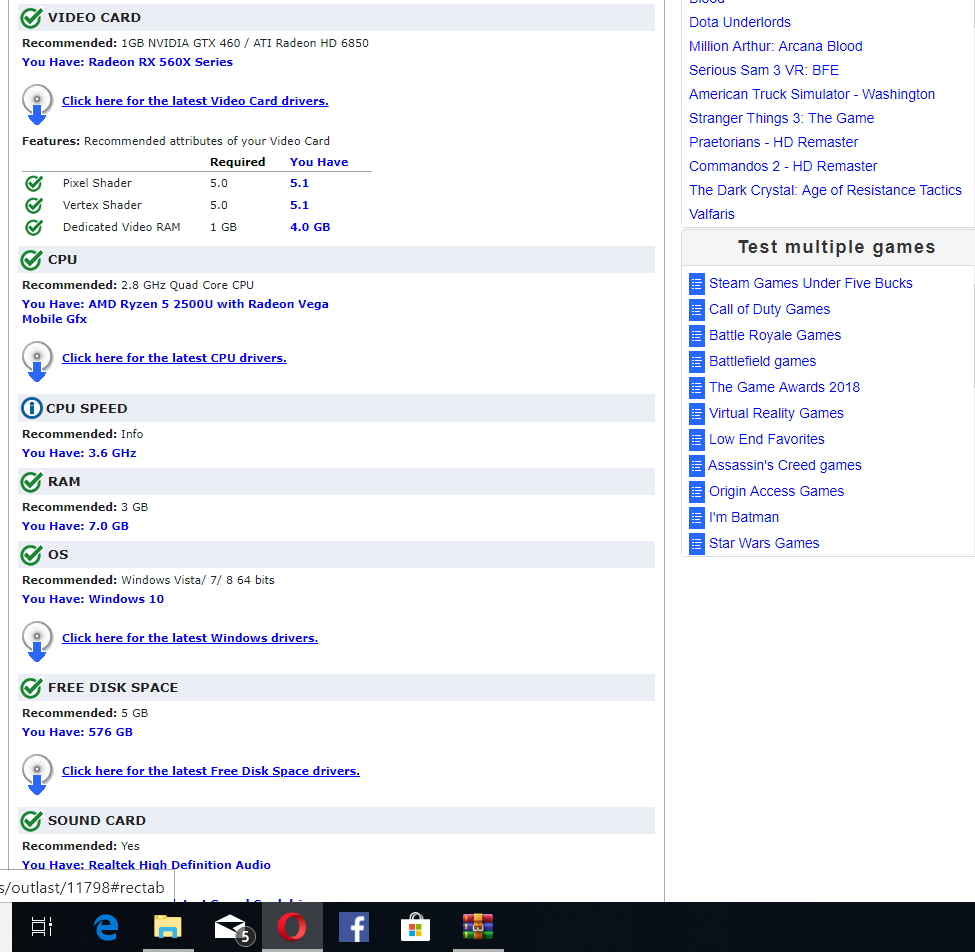The image size is (975, 952).
Task: Open Low End Favorites list
Action: point(767,439)
